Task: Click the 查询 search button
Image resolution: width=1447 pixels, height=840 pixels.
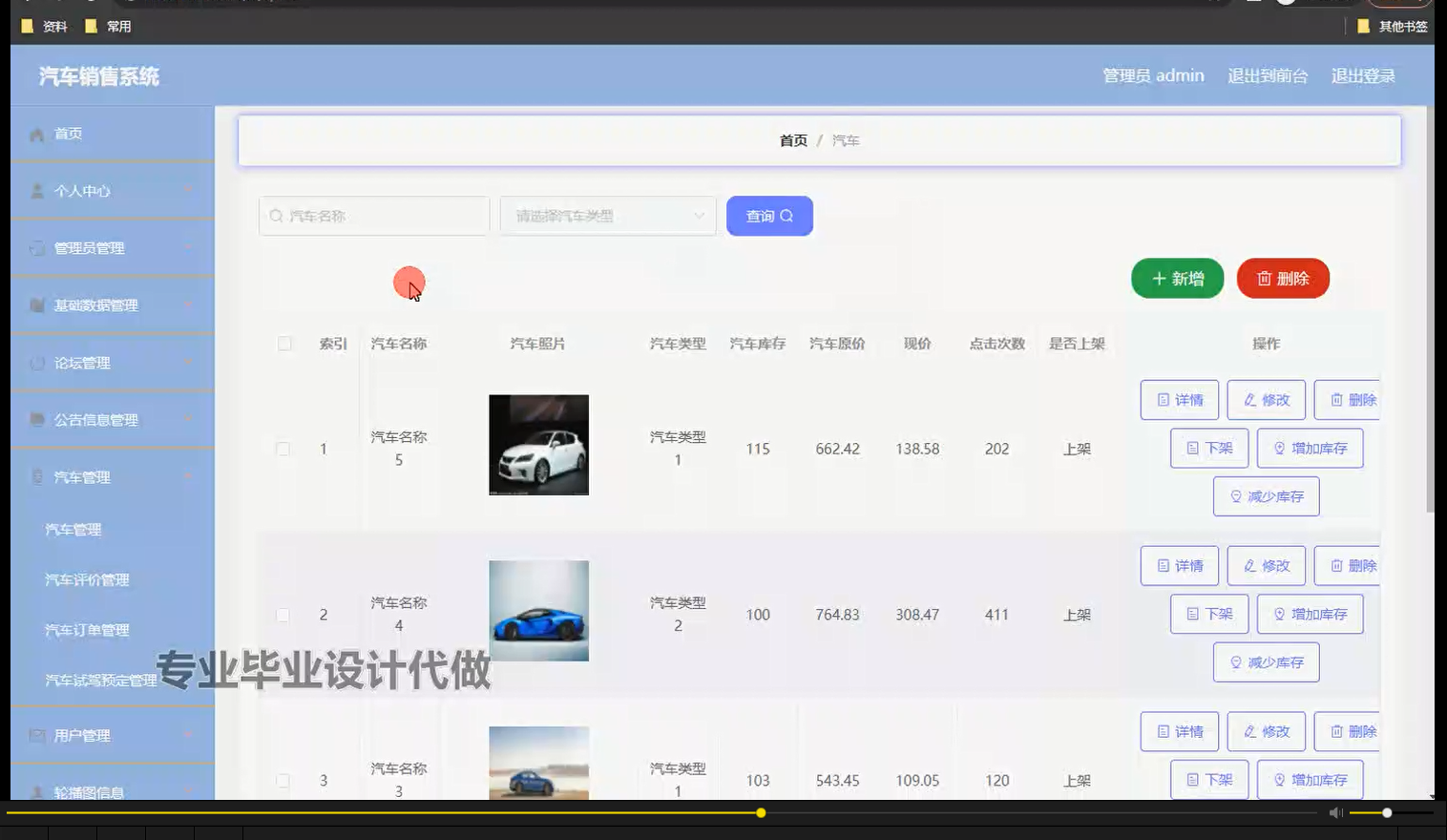Action: pos(769,216)
